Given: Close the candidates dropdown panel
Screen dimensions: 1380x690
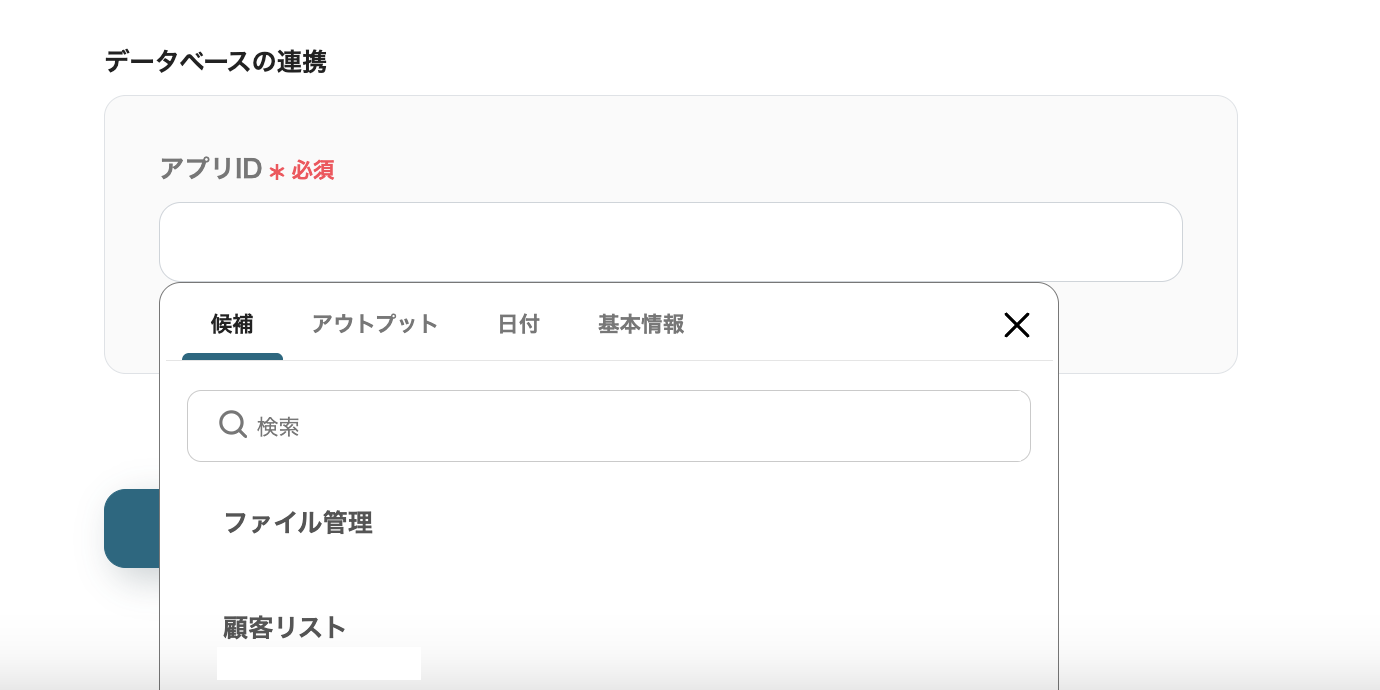Looking at the screenshot, I should 1016,325.
